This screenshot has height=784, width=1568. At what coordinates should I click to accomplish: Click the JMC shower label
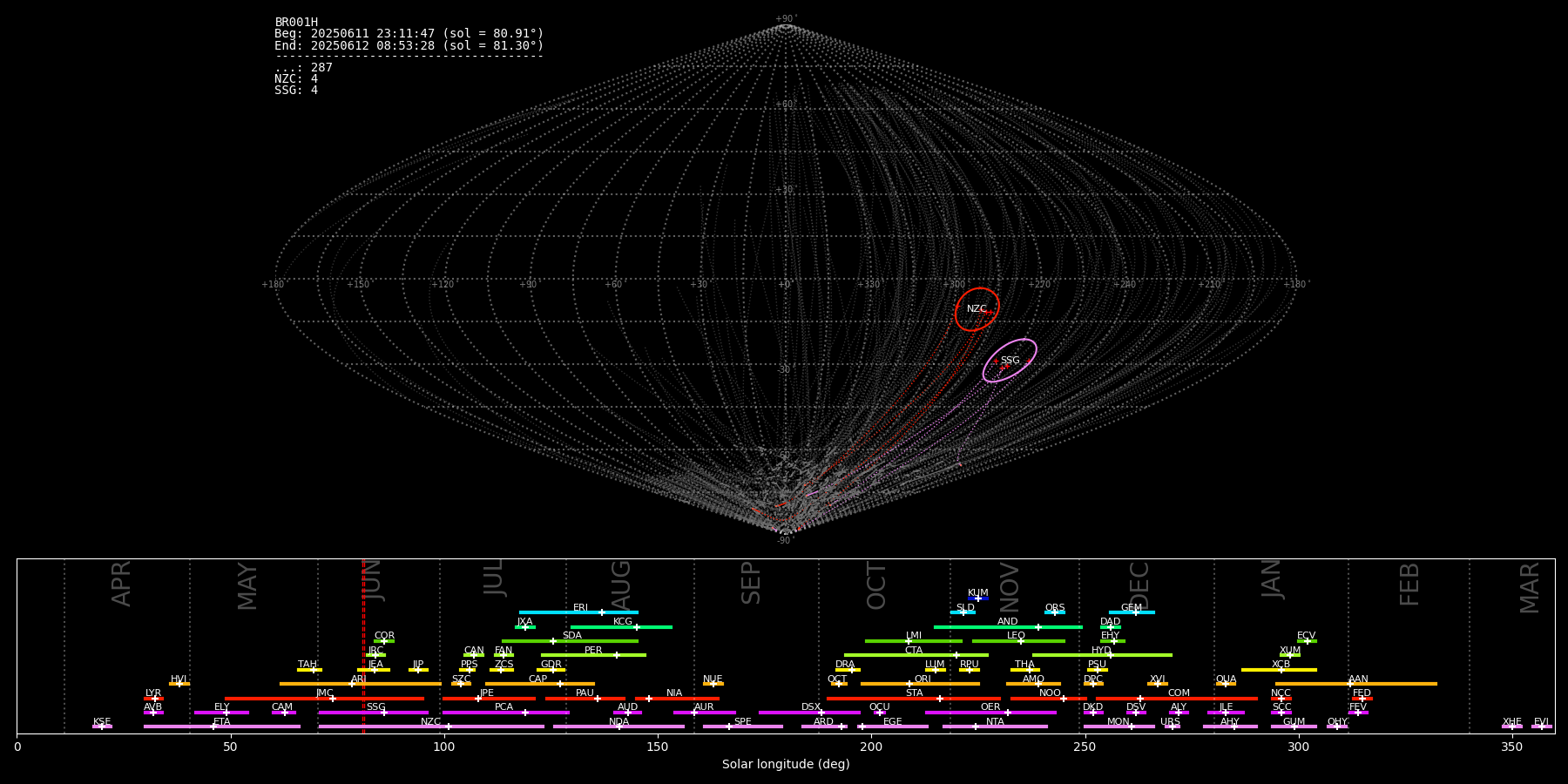click(x=324, y=693)
